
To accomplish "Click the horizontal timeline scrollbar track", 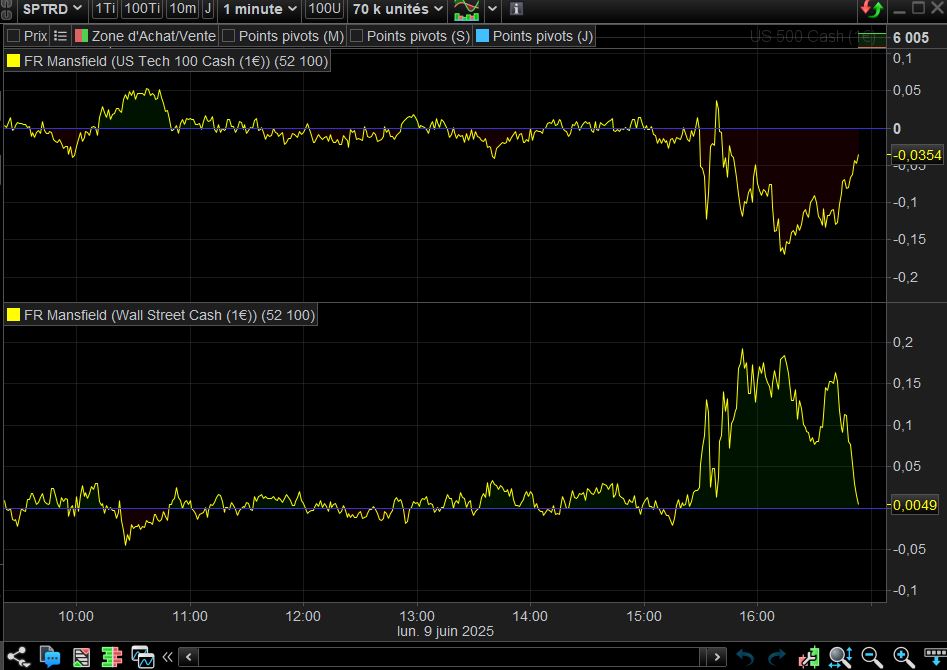I will [x=448, y=657].
